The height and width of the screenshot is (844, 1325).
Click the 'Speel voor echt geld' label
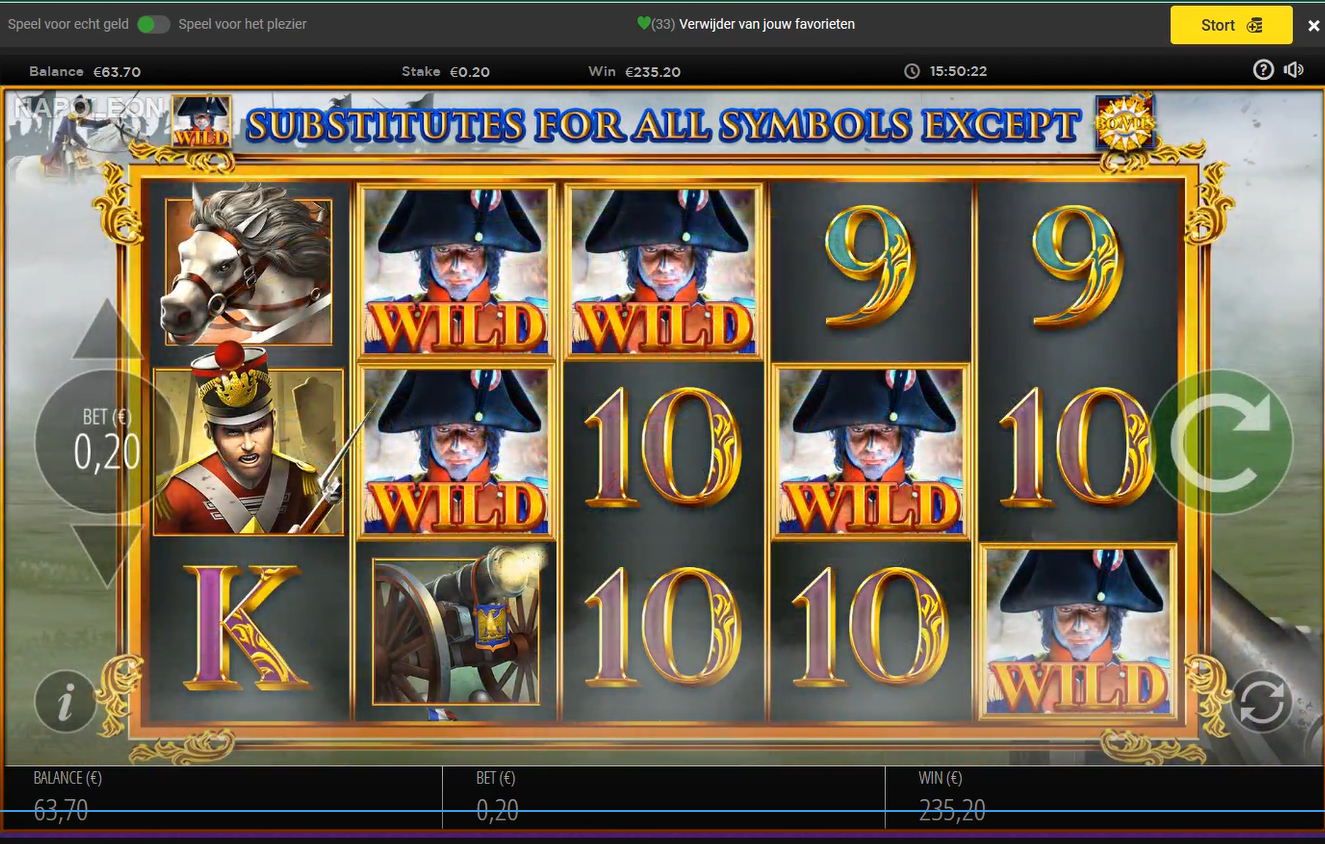tap(68, 24)
